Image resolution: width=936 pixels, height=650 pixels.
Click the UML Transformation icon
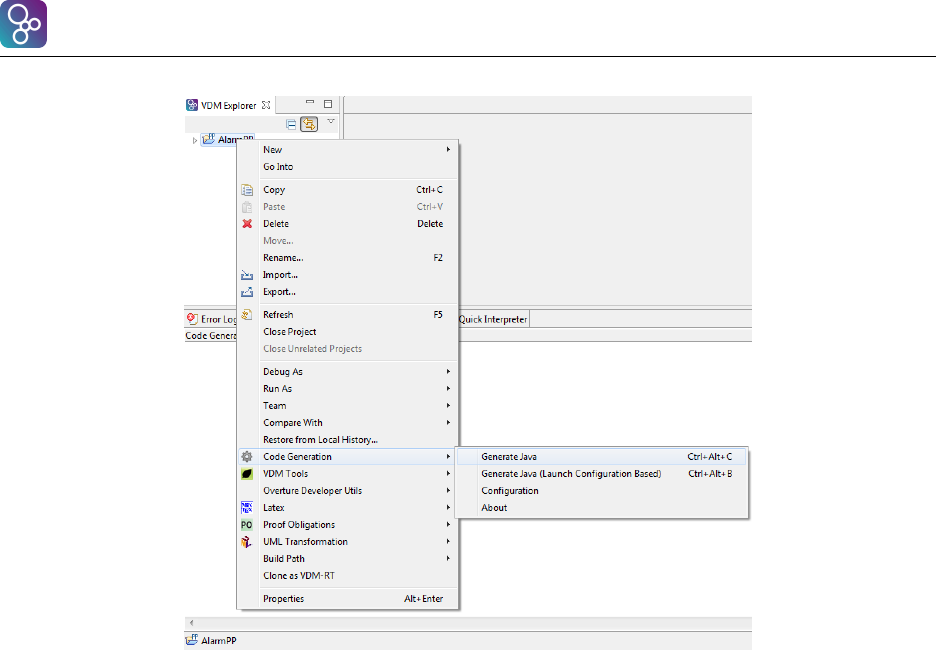point(247,542)
